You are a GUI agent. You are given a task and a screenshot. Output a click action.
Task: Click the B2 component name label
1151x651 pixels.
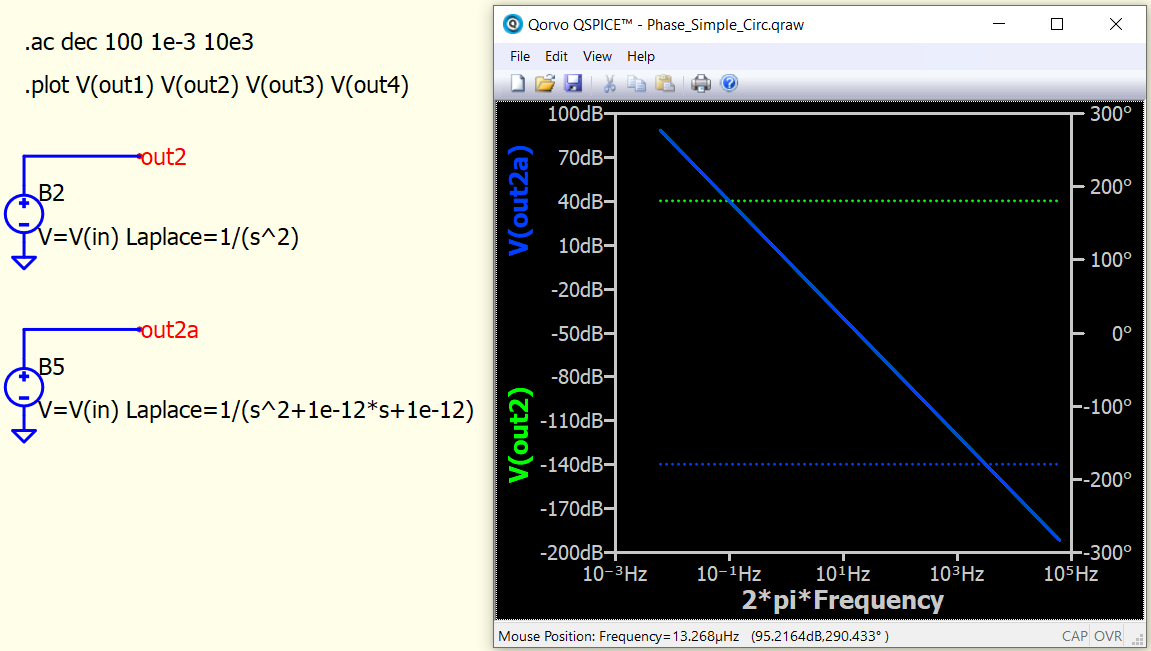pos(51,193)
